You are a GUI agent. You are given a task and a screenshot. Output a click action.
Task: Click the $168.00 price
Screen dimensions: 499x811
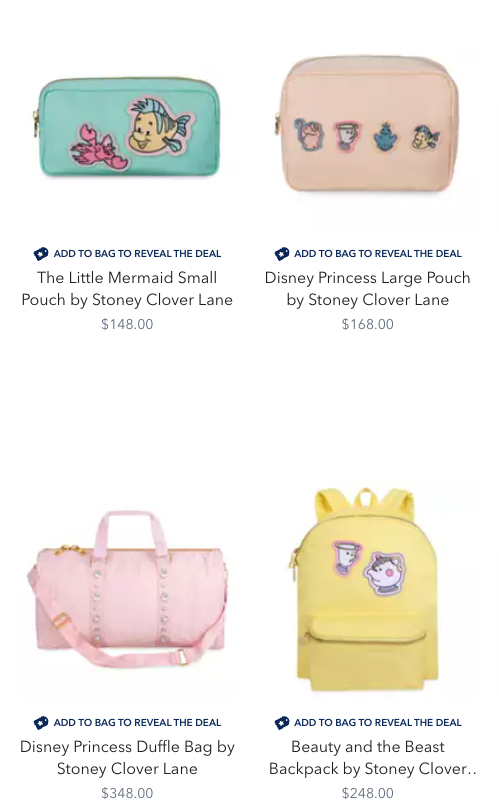[x=368, y=324]
